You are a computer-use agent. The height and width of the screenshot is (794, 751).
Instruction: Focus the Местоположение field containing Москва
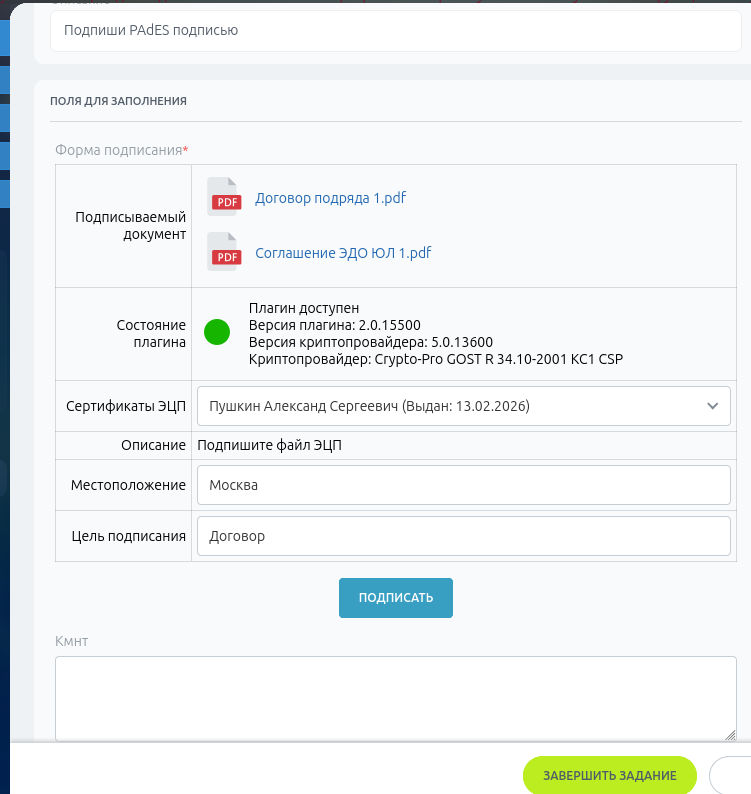[463, 485]
